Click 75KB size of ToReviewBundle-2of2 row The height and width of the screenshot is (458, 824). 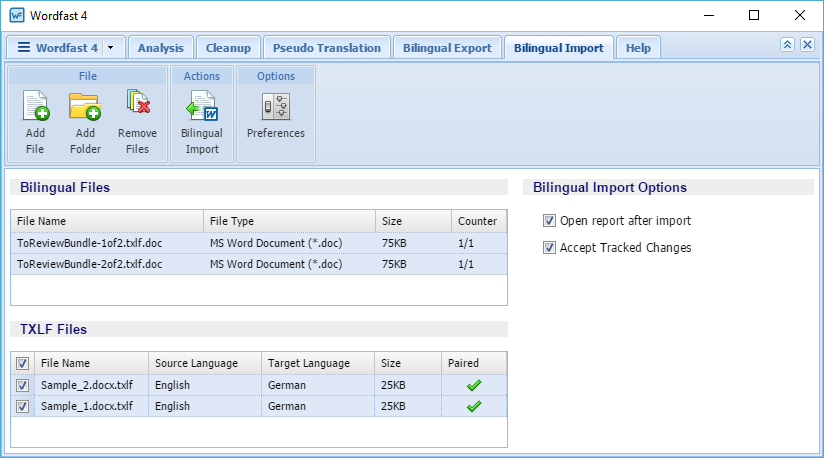click(394, 264)
